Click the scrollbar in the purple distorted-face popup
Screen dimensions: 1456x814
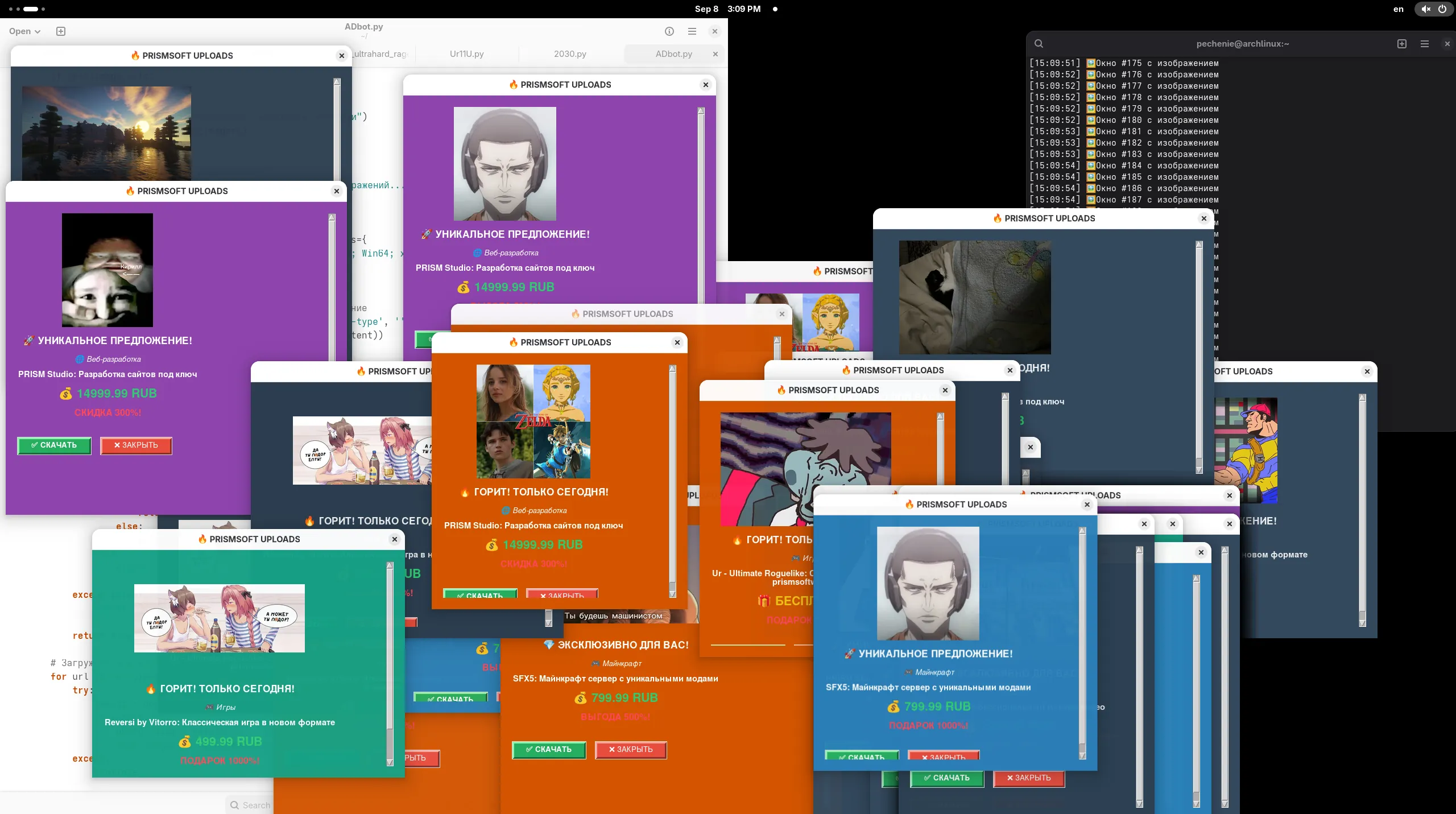click(332, 287)
